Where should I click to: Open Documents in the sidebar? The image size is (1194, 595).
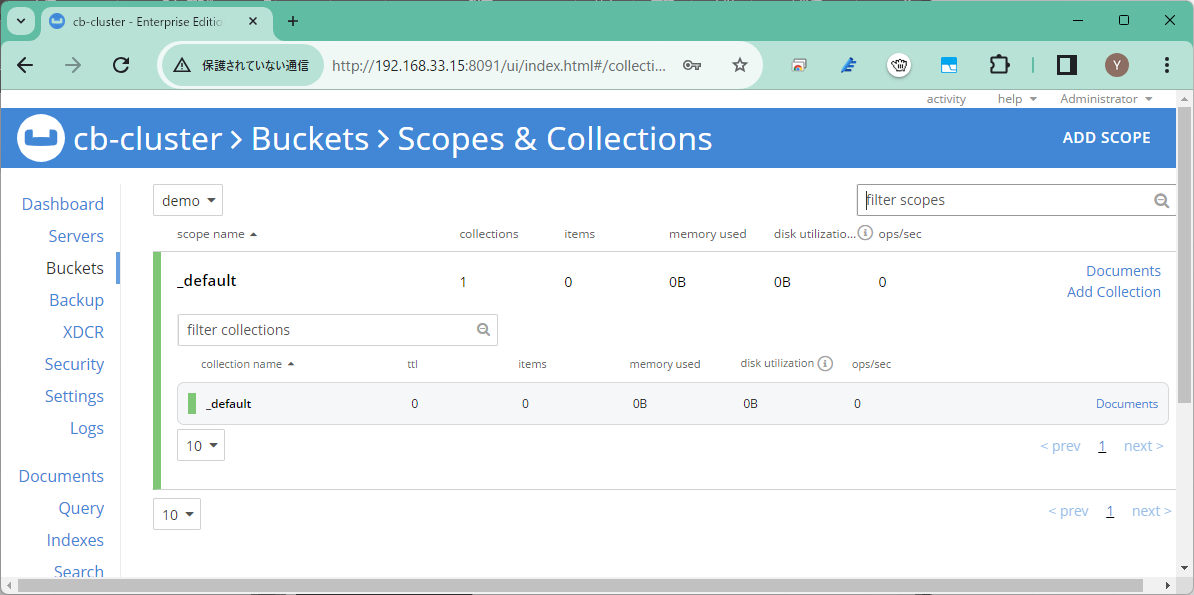point(61,476)
